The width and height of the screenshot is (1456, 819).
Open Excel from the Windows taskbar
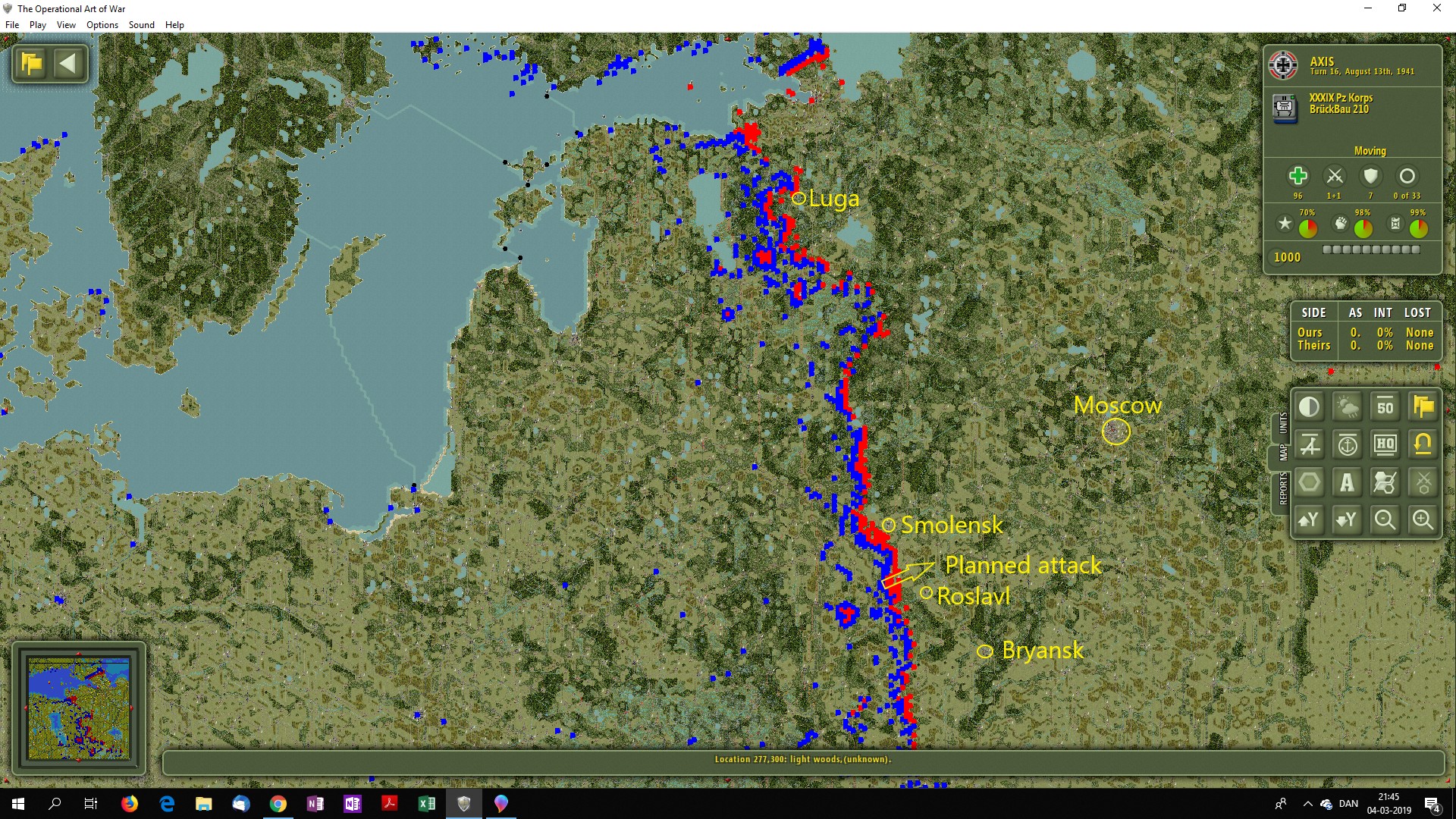pyautogui.click(x=427, y=804)
